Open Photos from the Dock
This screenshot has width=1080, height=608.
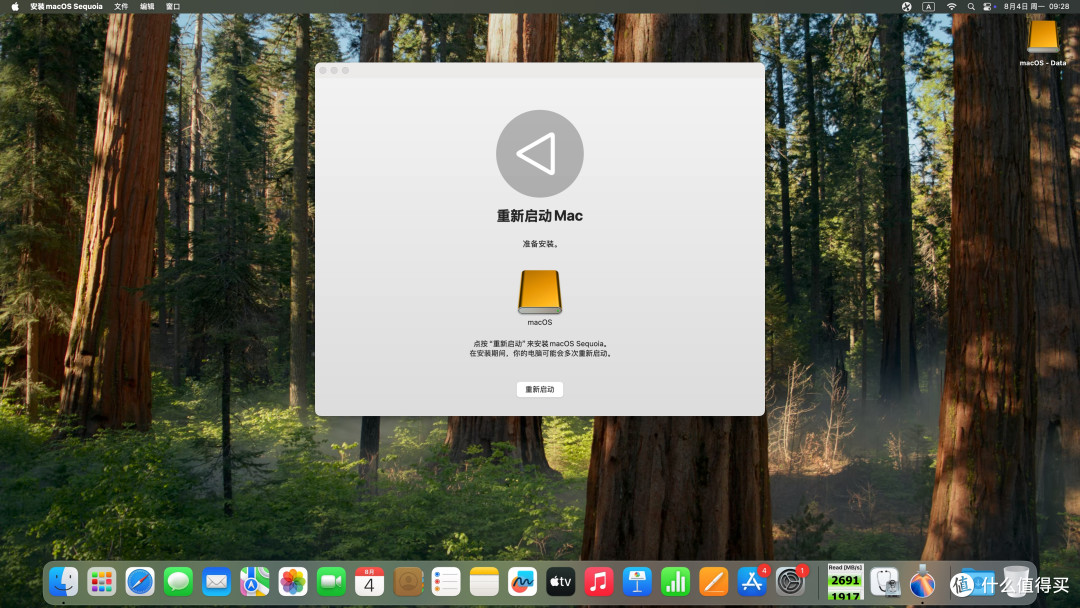[293, 582]
